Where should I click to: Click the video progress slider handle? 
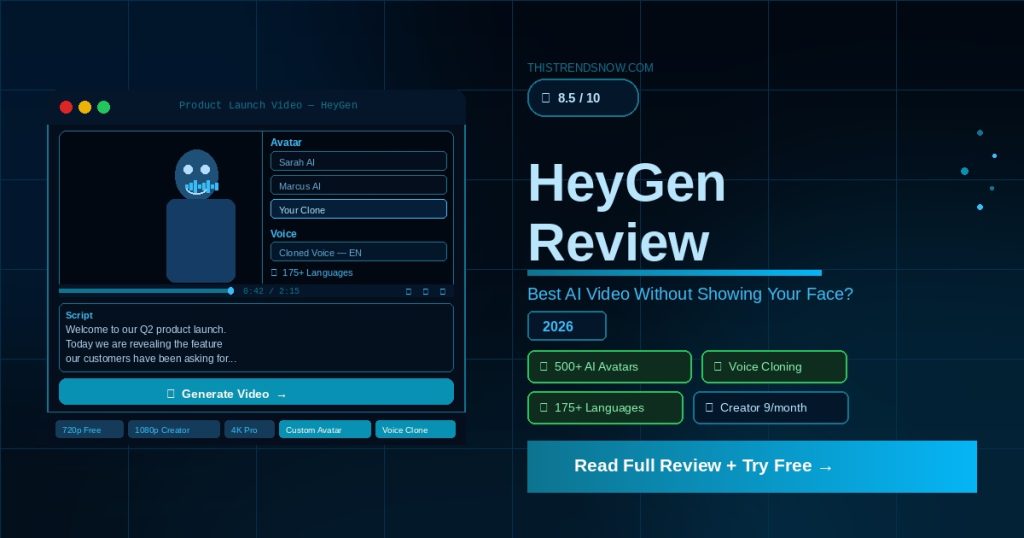(x=231, y=291)
